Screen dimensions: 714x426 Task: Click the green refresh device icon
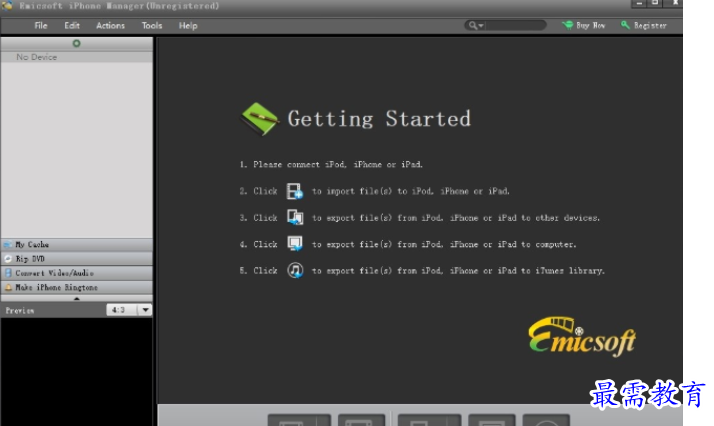click(x=76, y=43)
